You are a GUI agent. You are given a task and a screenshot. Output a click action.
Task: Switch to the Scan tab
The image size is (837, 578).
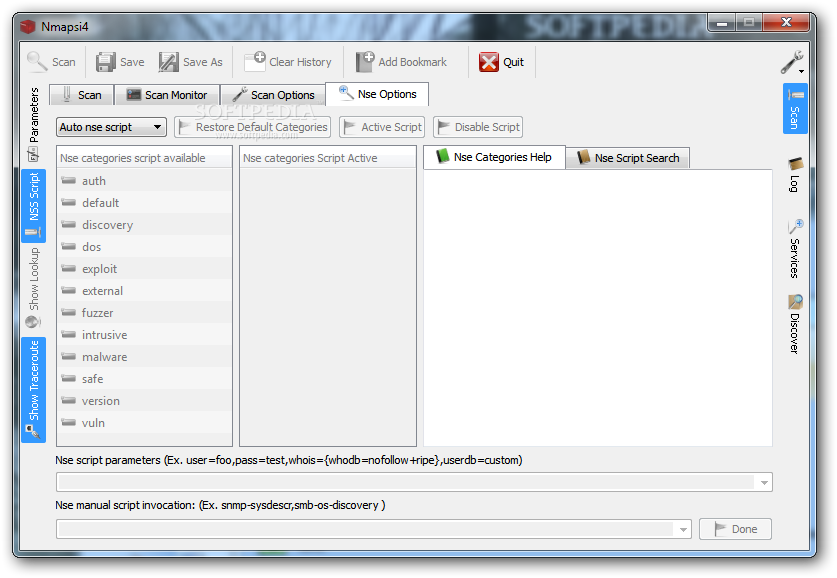coord(81,95)
